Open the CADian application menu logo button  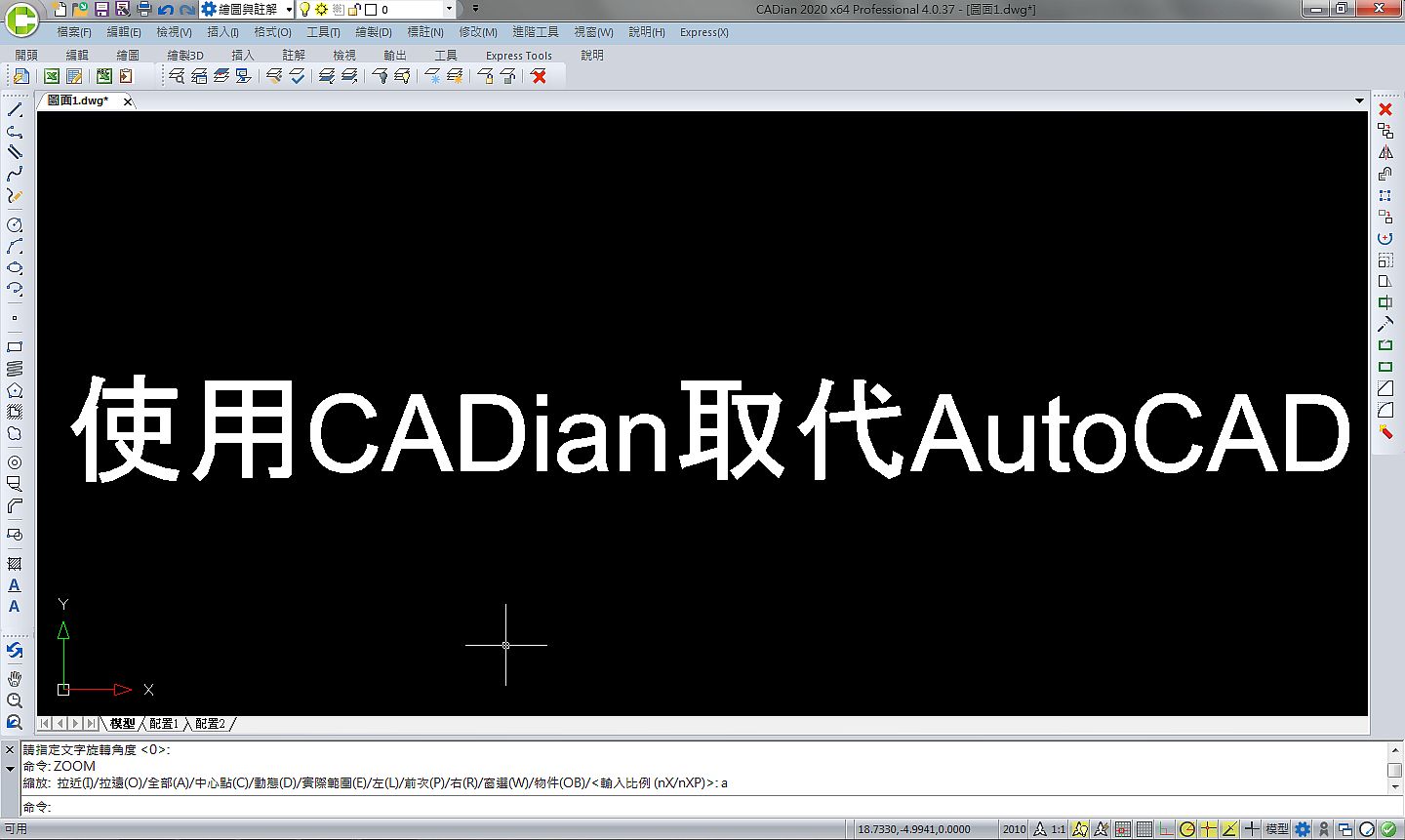(x=21, y=20)
